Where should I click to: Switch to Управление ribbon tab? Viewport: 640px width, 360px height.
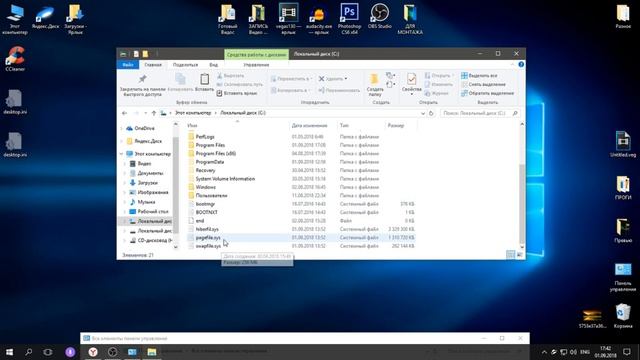pos(256,64)
